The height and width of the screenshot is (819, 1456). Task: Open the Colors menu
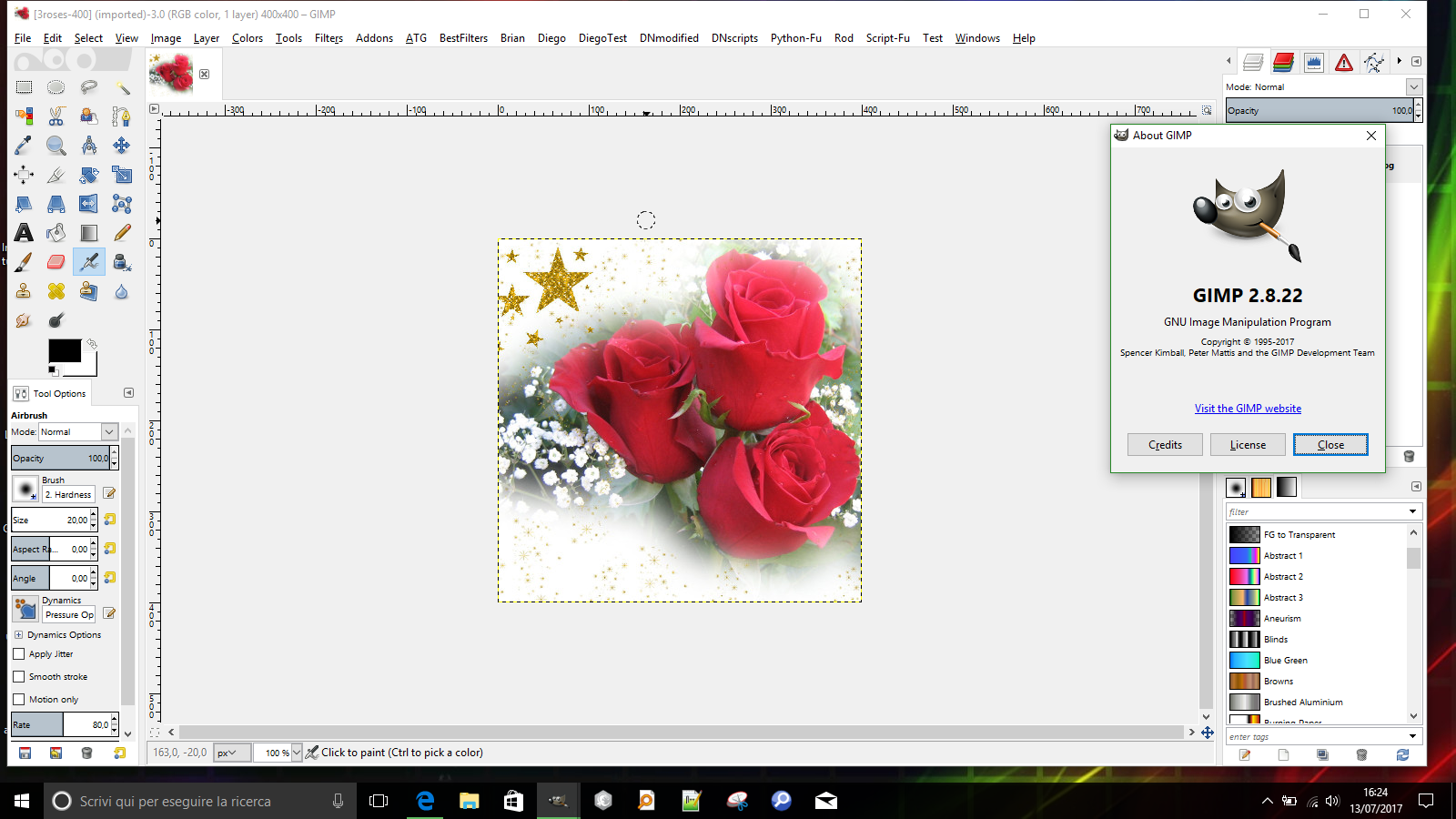248,38
